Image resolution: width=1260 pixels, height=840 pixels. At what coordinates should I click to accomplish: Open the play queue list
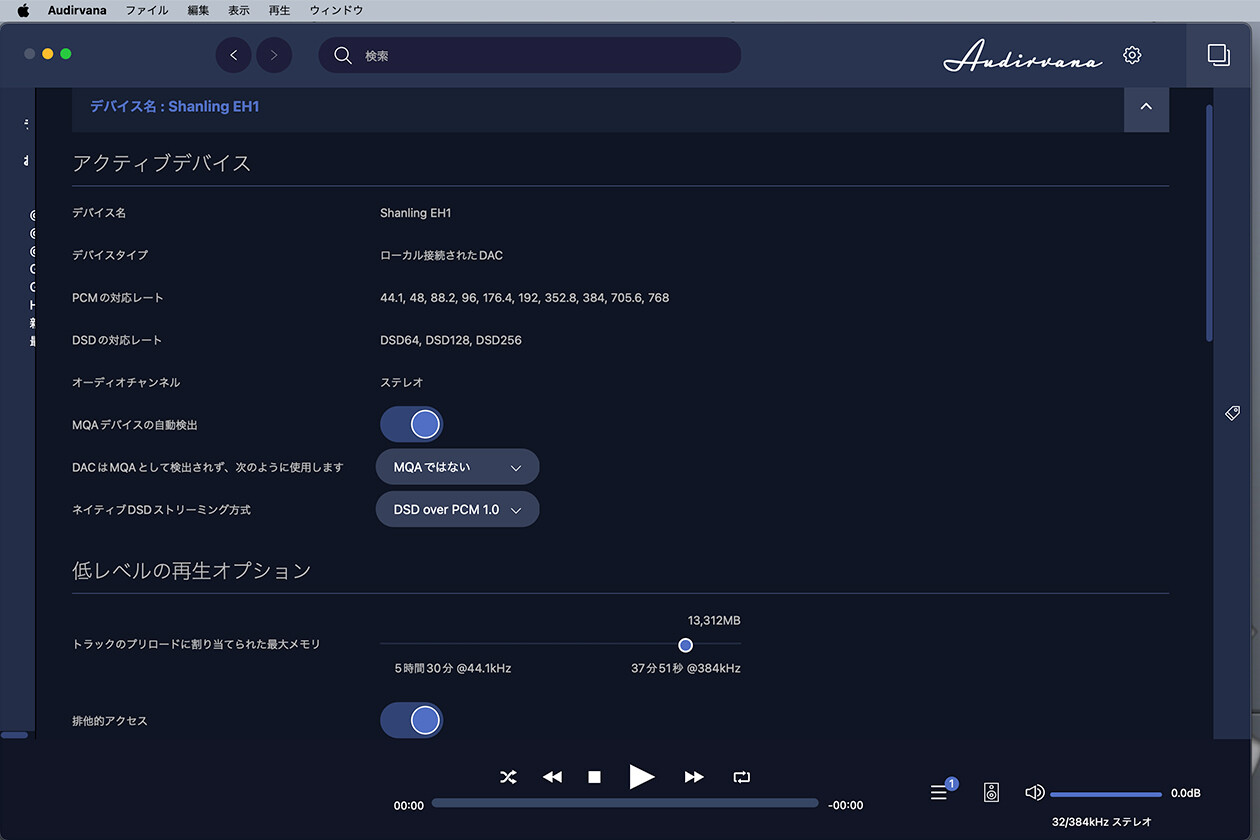pyautogui.click(x=941, y=791)
